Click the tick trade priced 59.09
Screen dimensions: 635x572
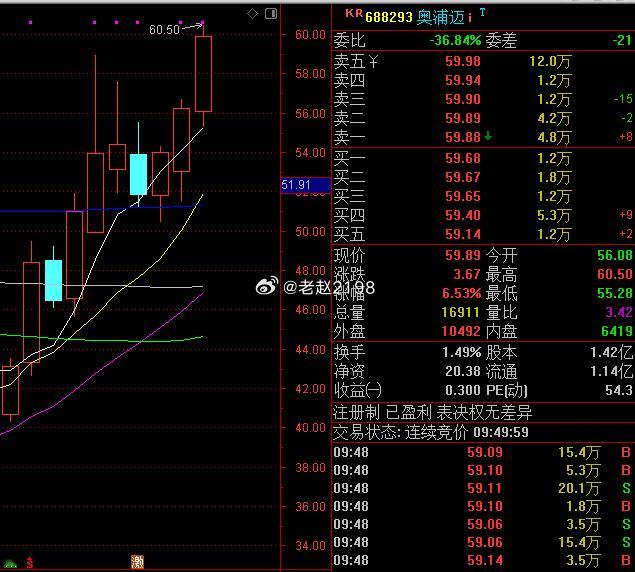484,452
